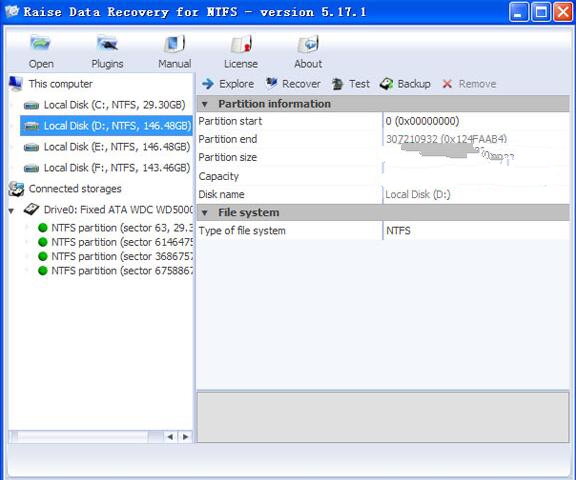Open the Plugins toolbar icon

pos(107,43)
